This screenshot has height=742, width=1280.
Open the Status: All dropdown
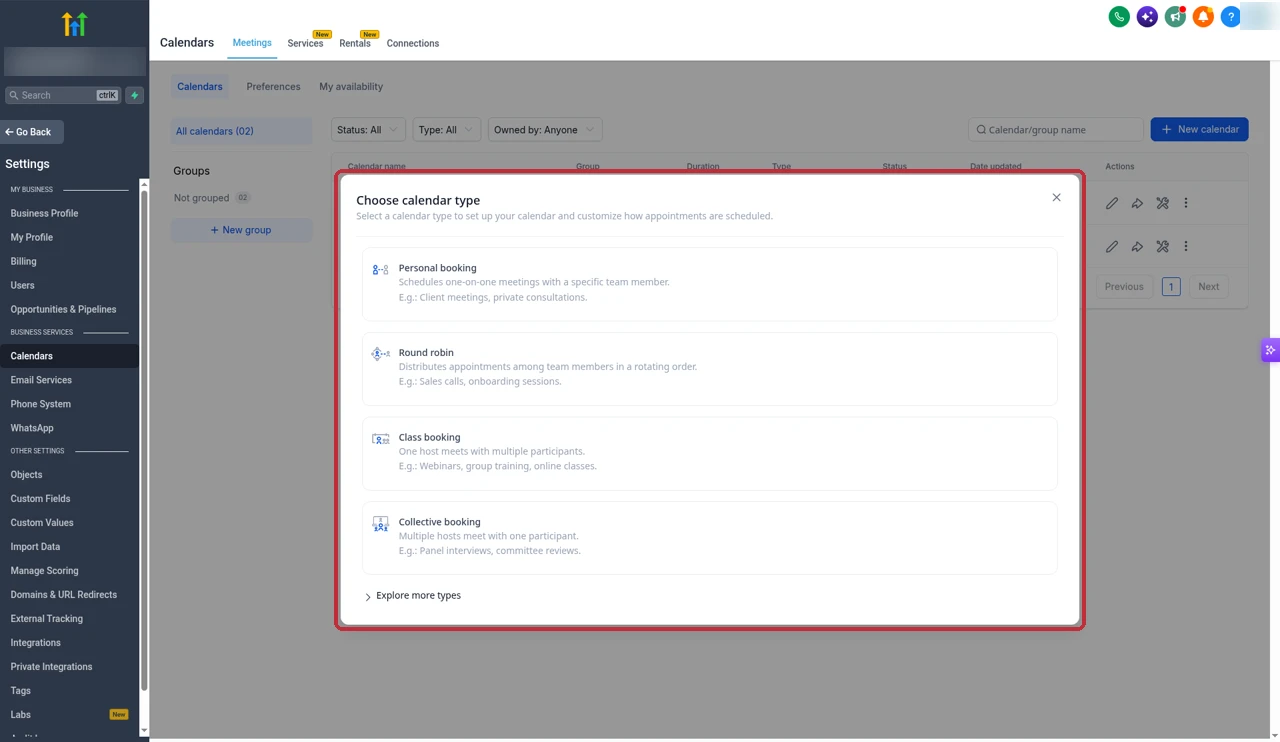coord(368,130)
